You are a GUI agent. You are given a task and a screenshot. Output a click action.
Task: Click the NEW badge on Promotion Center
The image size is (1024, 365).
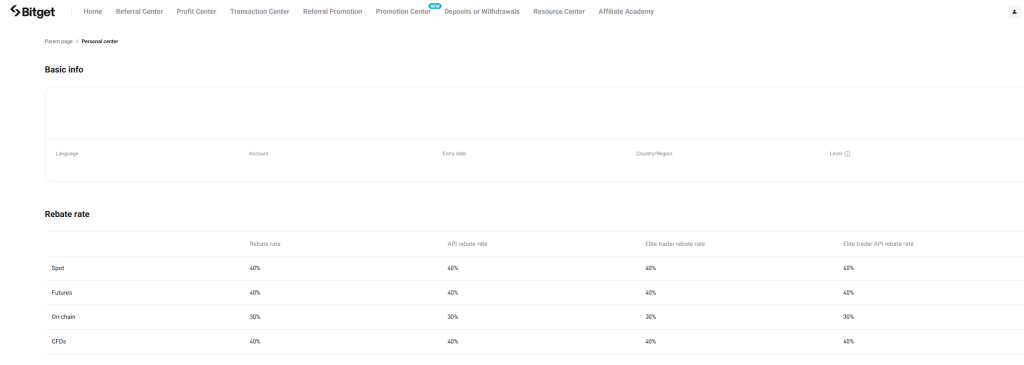[x=435, y=6]
